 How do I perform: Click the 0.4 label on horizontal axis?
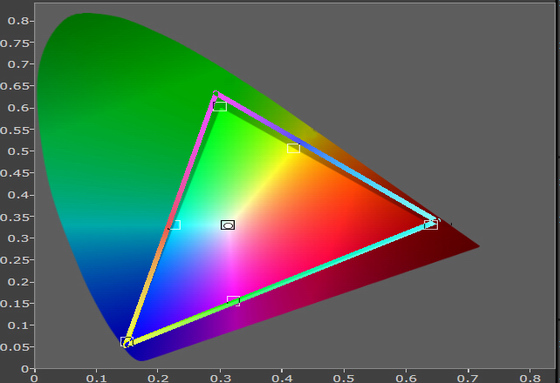282,378
